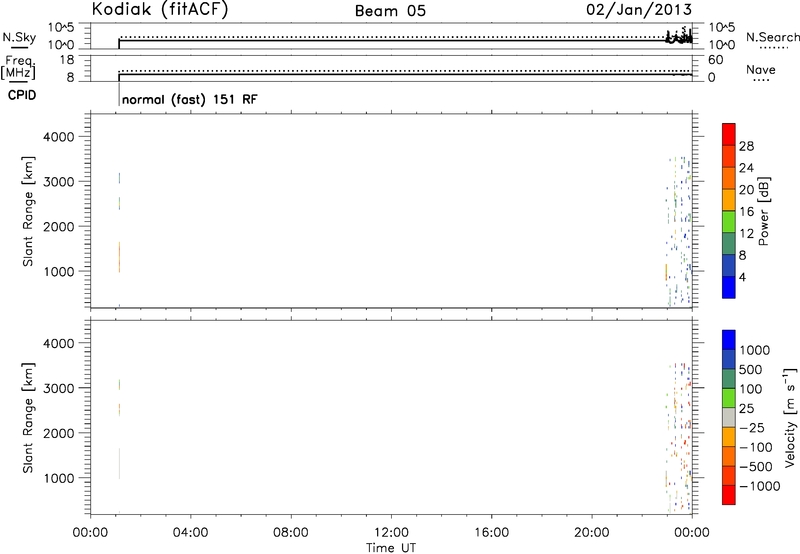Click the green echo near 3000 km in velocity panel

[119, 384]
